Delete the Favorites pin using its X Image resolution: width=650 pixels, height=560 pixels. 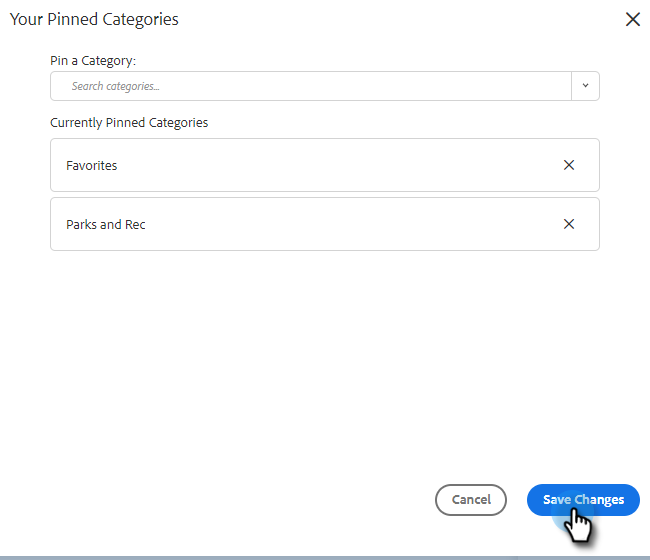coord(569,165)
